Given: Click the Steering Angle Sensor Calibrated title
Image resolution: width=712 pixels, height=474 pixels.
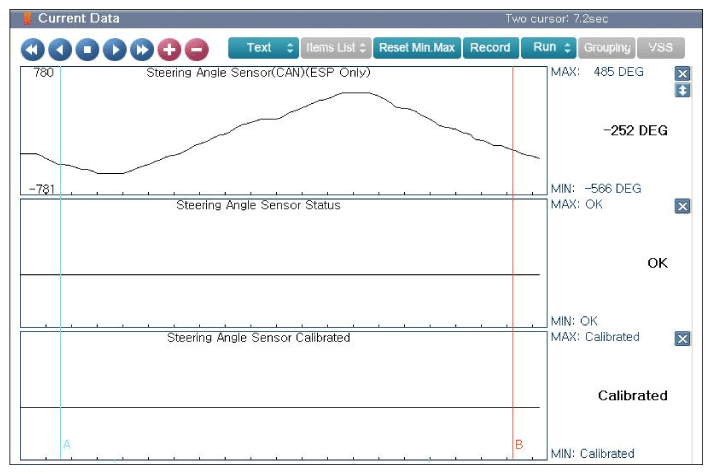Looking at the screenshot, I should click(258, 338).
